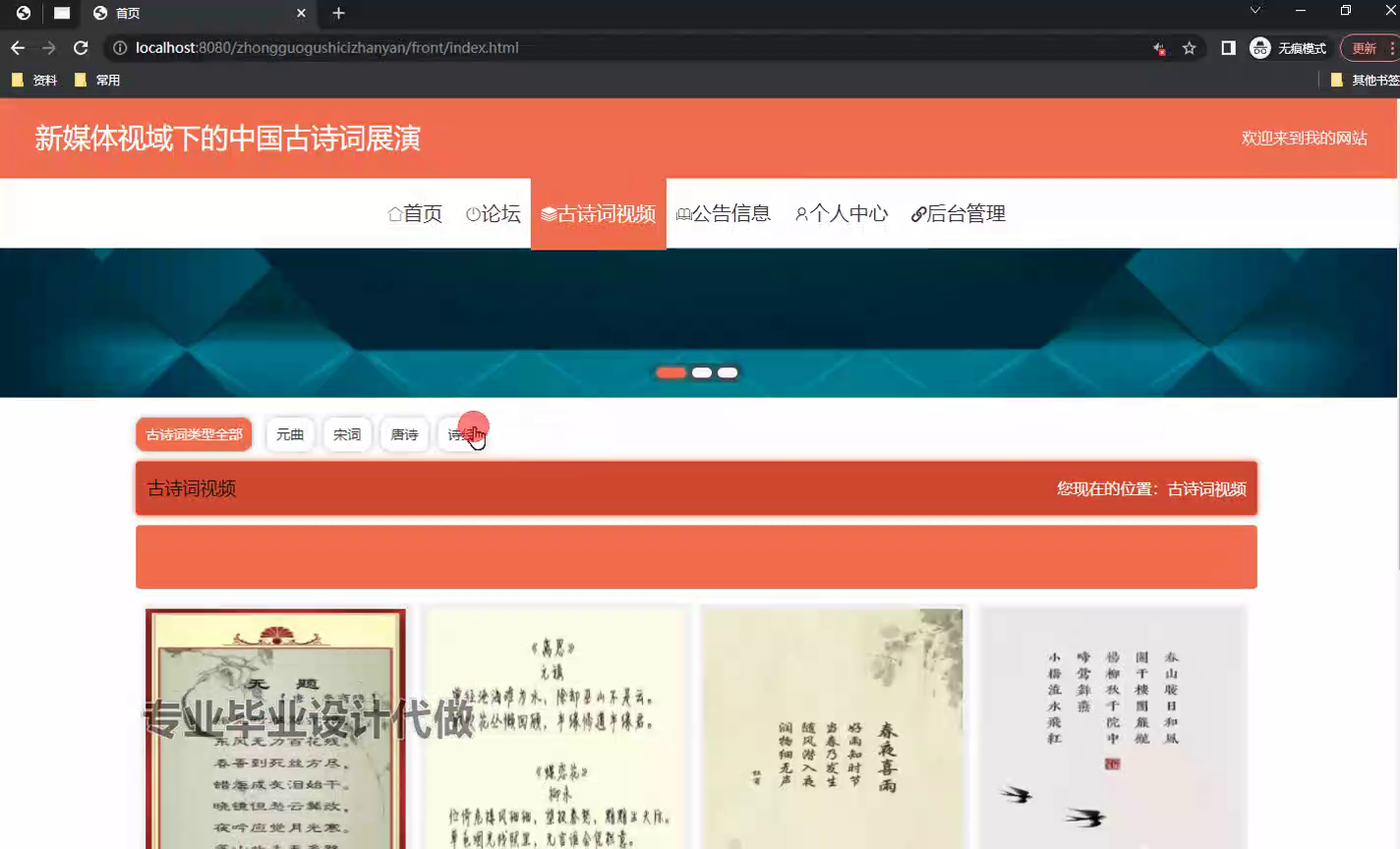Click the 无痕模式 incognito profile icon
The width and height of the screenshot is (1400, 849).
(x=1288, y=47)
